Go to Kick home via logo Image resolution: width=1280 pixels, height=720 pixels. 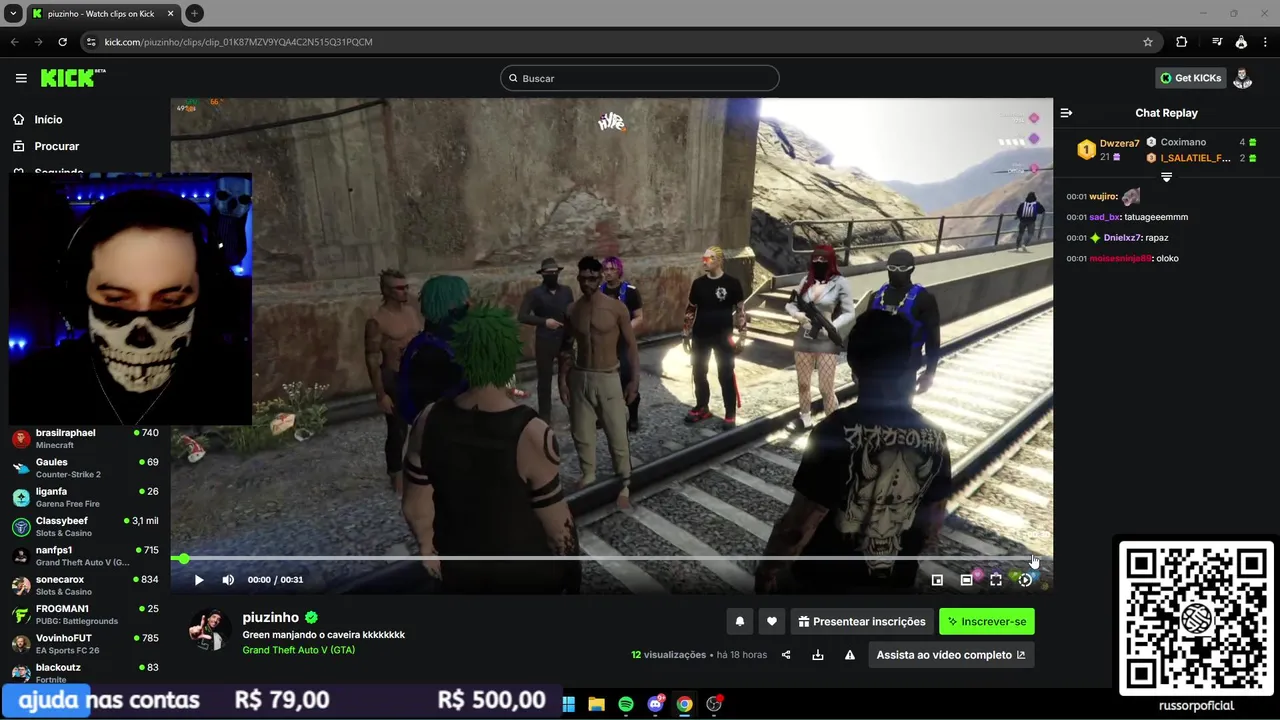(x=73, y=78)
